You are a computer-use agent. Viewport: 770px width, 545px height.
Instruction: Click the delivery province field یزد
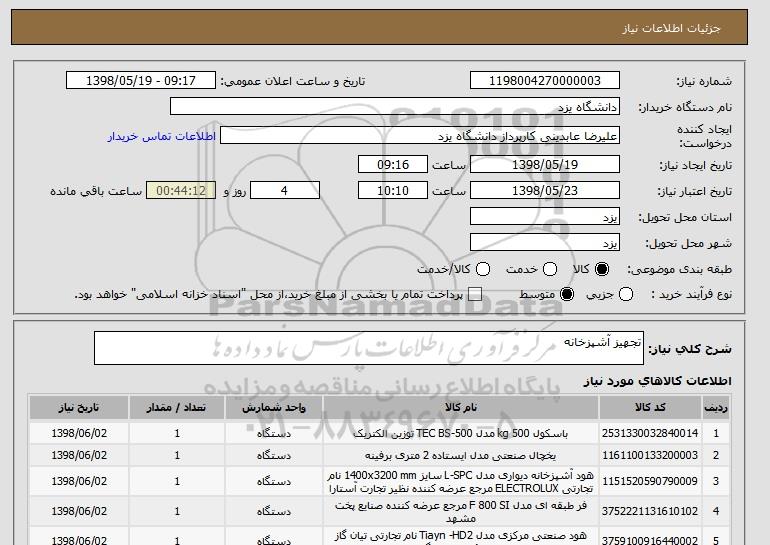point(545,217)
